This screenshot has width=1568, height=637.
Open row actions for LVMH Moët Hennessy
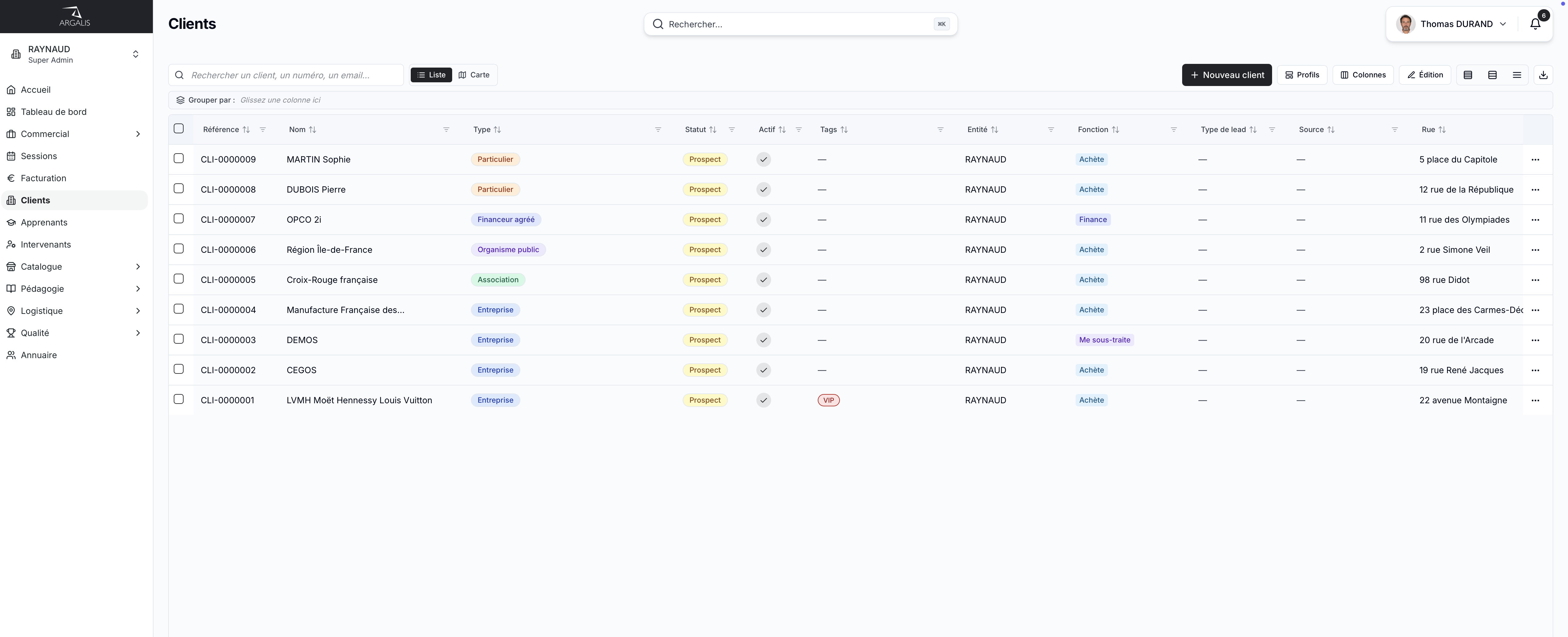[1535, 400]
